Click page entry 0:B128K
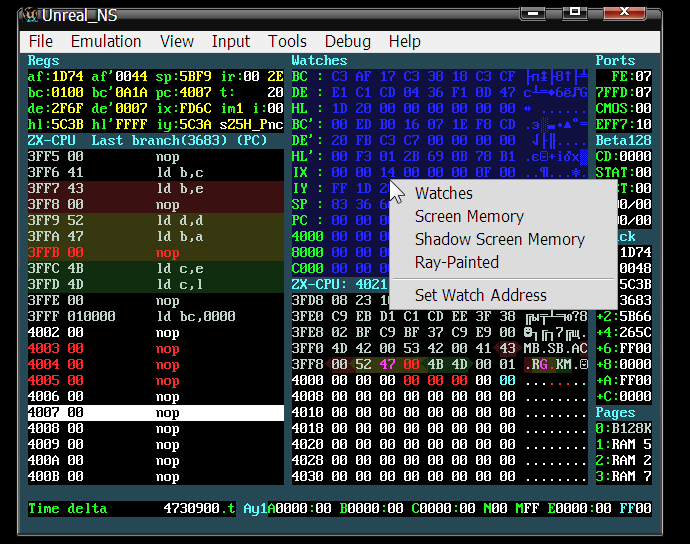 tap(624, 428)
